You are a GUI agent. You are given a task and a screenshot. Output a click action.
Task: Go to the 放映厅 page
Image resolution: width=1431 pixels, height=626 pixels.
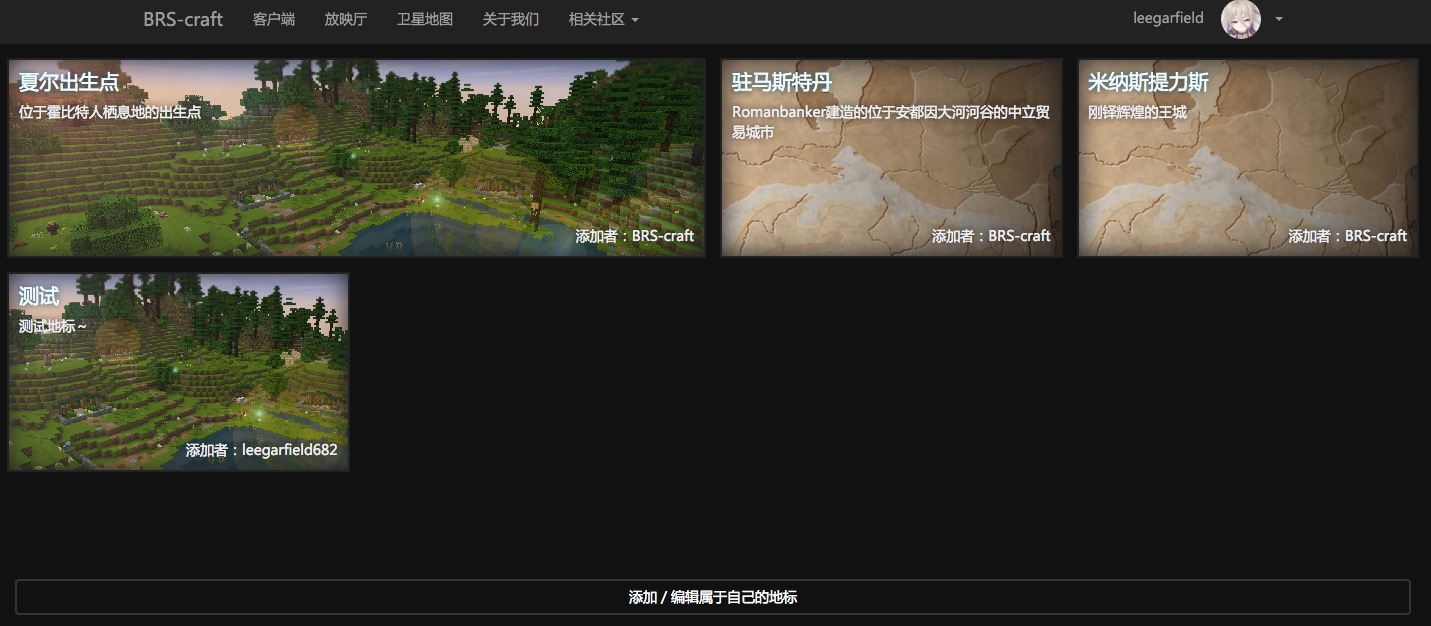click(346, 19)
